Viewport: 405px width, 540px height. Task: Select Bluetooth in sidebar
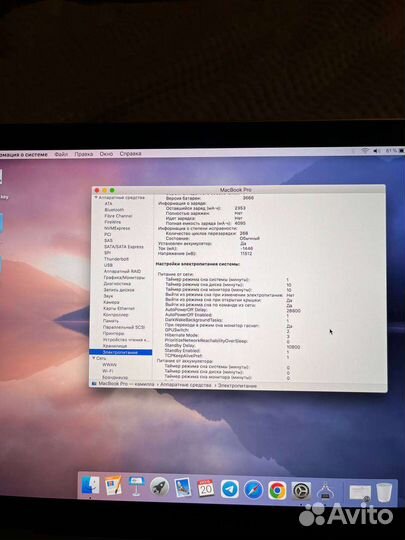(x=114, y=210)
